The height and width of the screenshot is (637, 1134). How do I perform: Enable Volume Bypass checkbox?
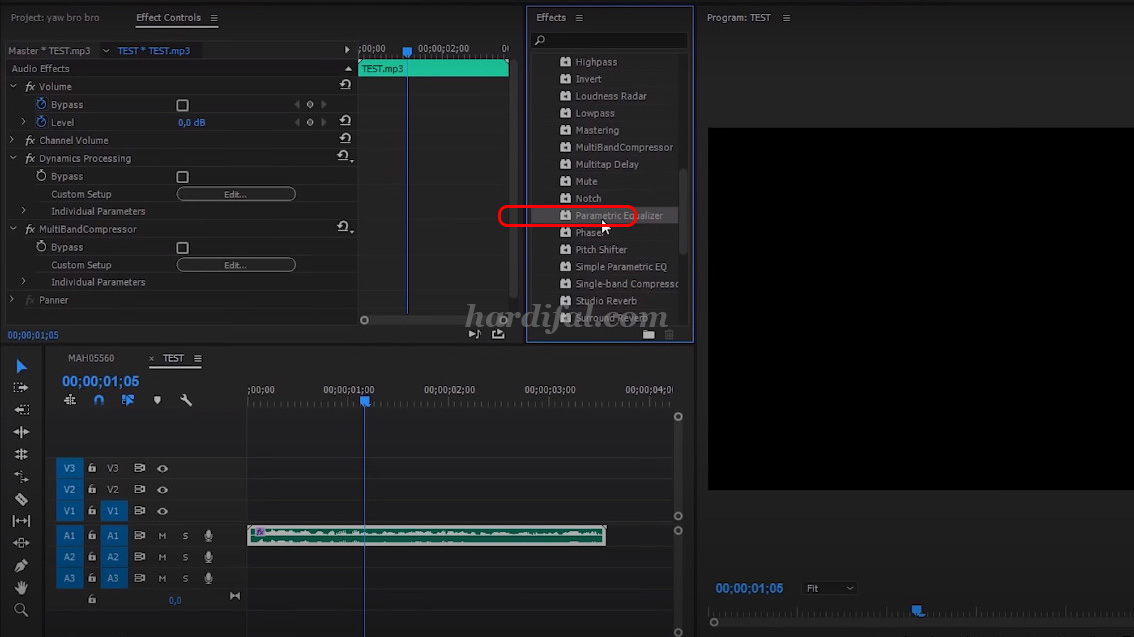pyautogui.click(x=182, y=106)
